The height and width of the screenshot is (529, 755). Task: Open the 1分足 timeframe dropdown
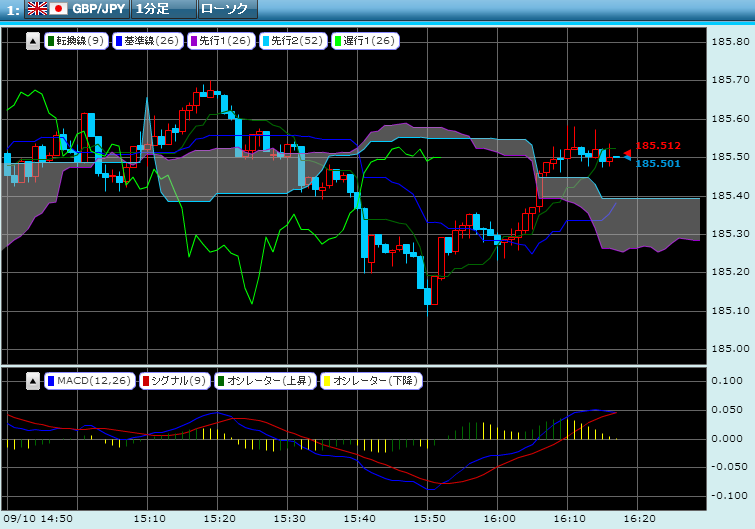click(164, 9)
